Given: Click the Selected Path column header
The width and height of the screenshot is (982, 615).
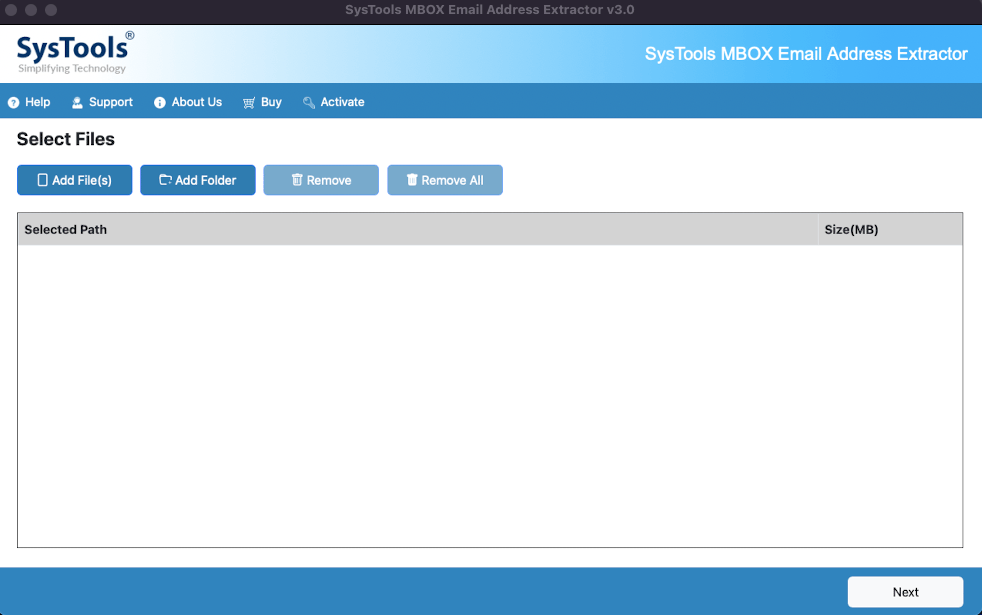Looking at the screenshot, I should click(x=66, y=229).
